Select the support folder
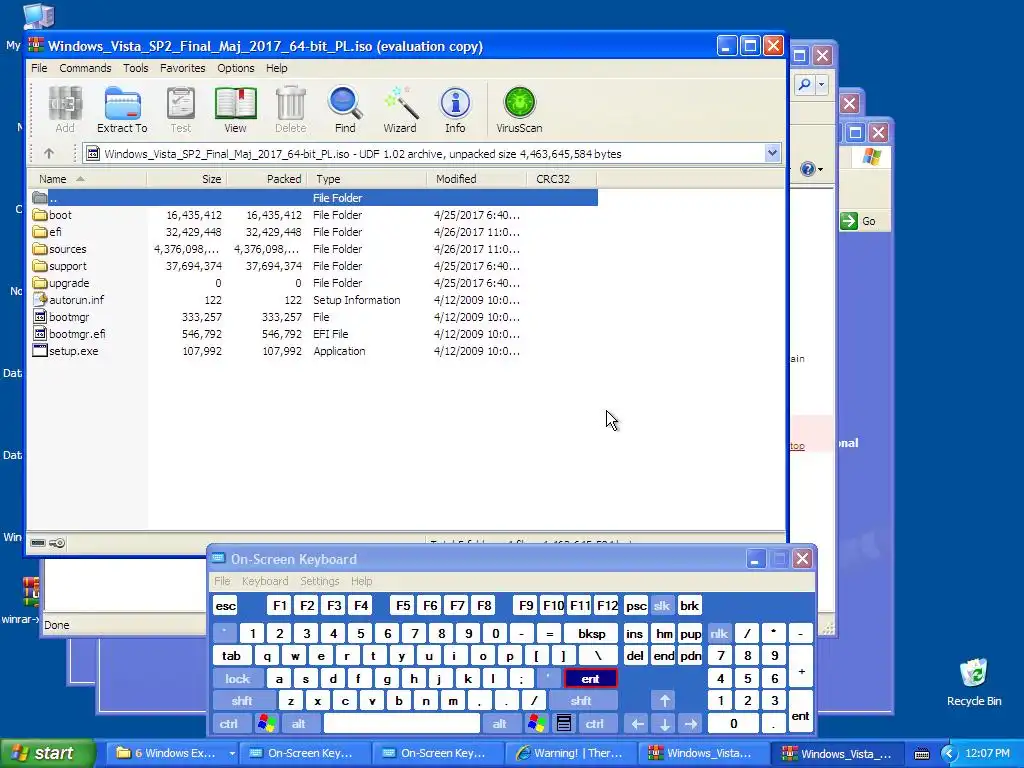Screen dimensions: 1024x768 click(x=59, y=266)
